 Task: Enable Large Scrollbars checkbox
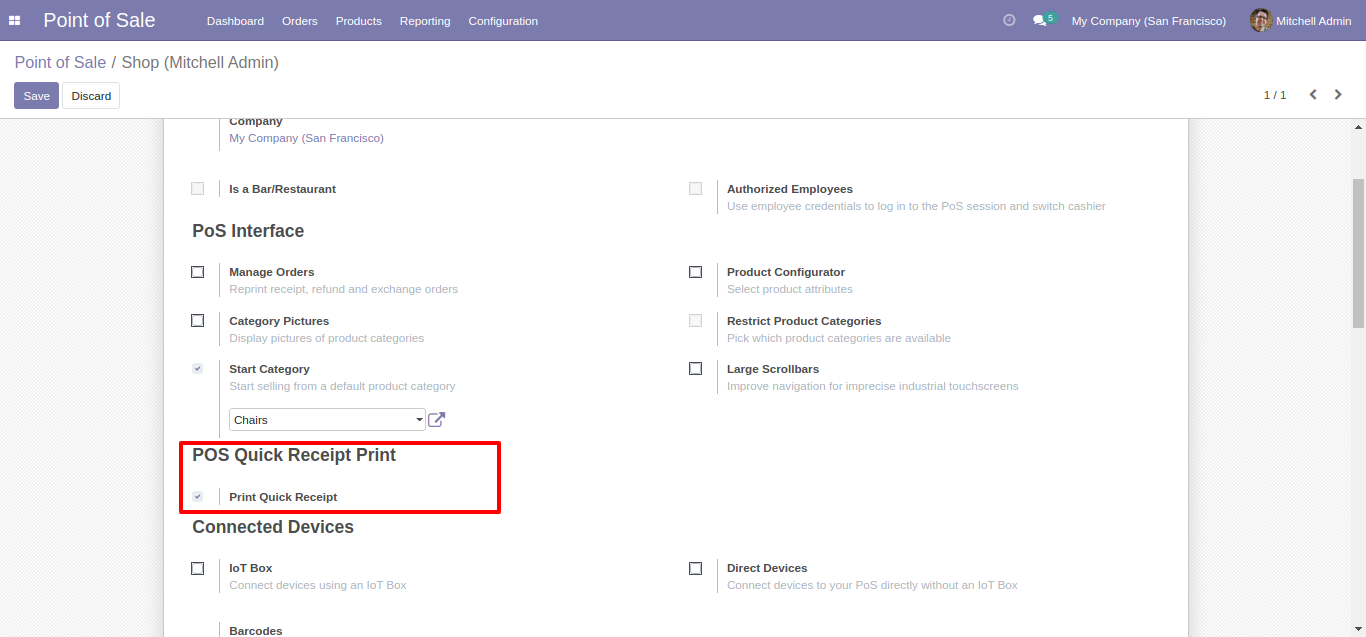tap(696, 369)
